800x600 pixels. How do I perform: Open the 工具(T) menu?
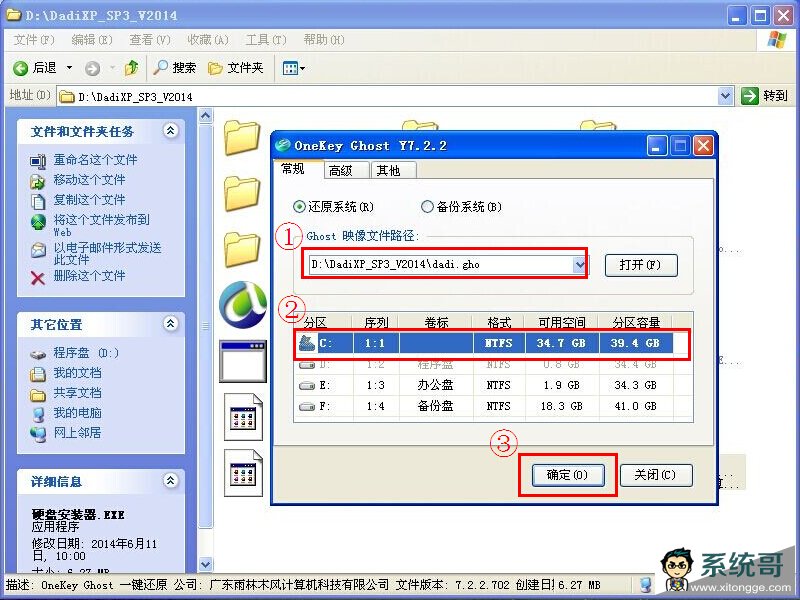266,40
